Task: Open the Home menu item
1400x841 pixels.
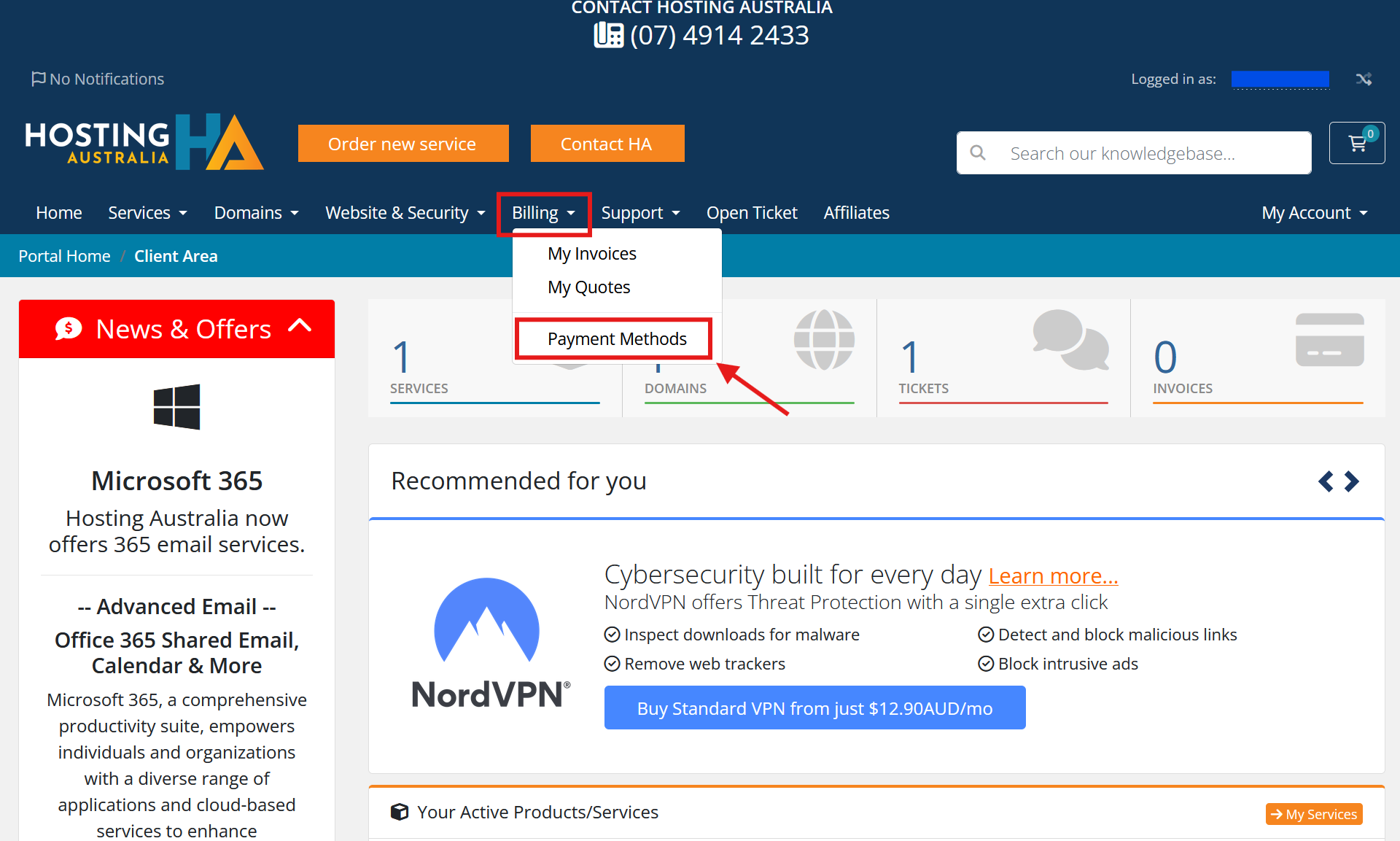Action: [x=59, y=213]
